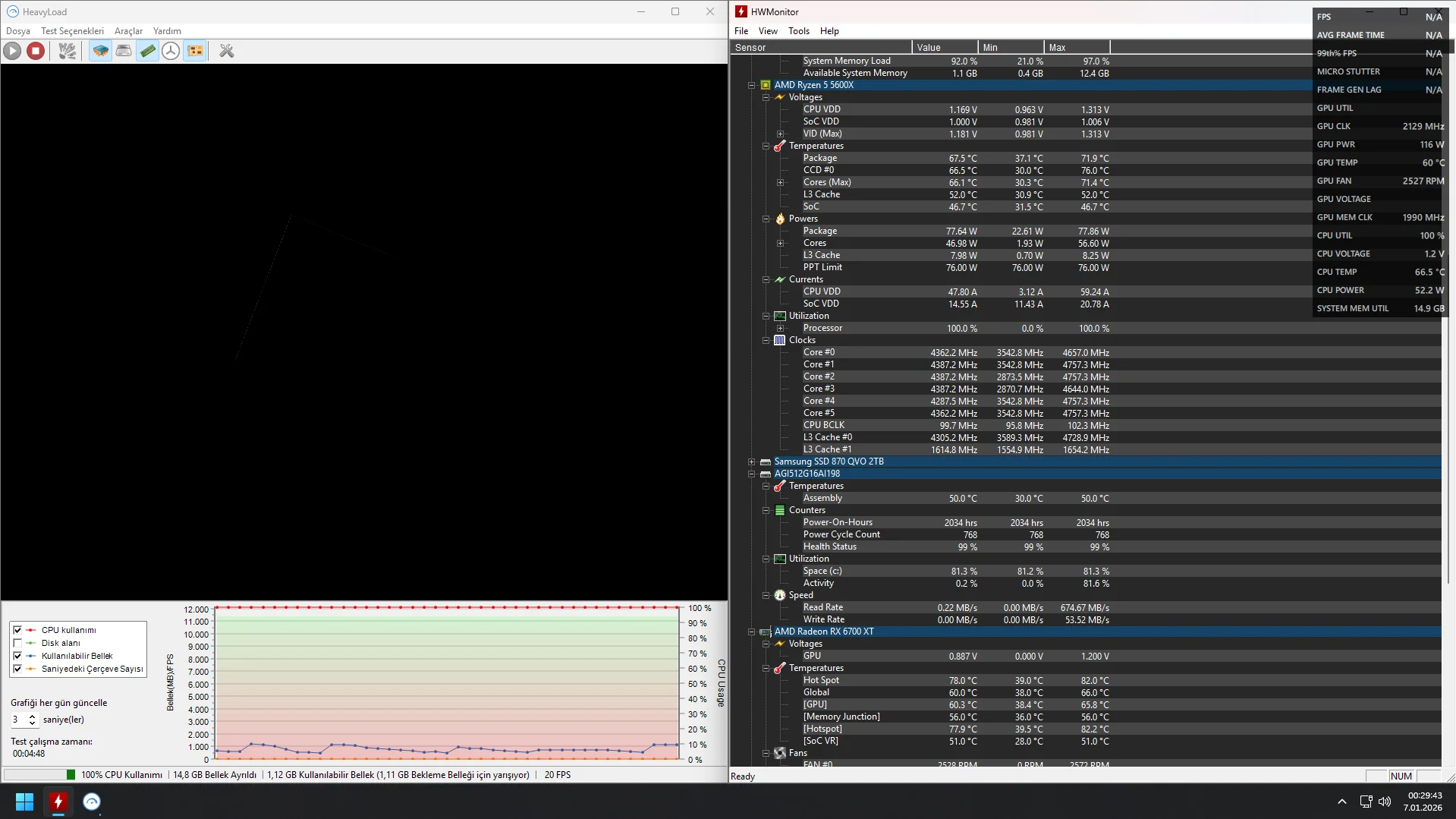Collapse the CPU Clocks group
Viewport: 1456px width, 819px height.
[x=766, y=340]
